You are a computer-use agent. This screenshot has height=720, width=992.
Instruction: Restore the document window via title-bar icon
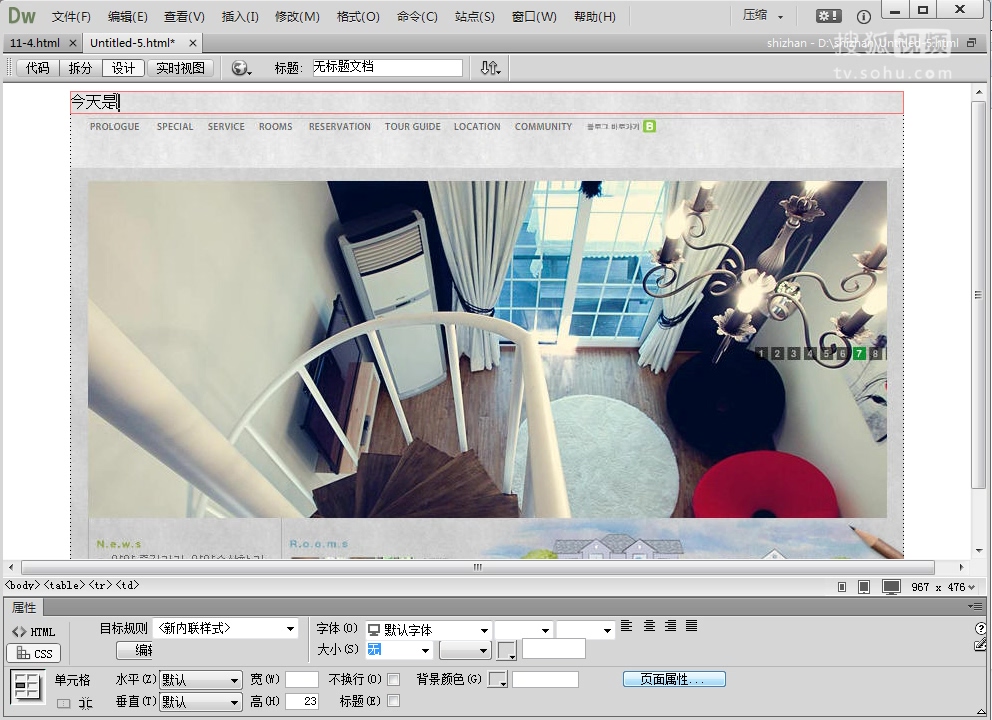point(972,43)
